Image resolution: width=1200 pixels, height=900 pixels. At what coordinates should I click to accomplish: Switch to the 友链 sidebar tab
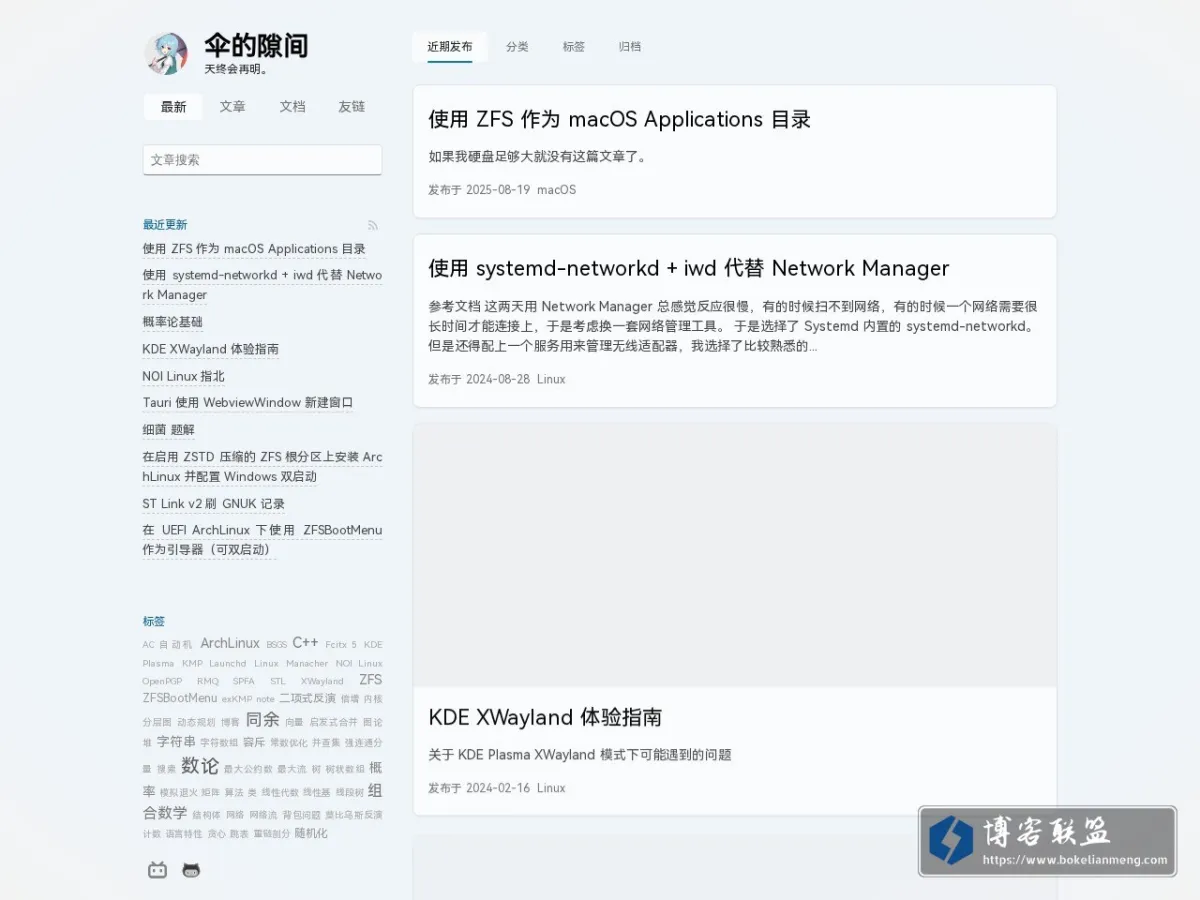(352, 107)
